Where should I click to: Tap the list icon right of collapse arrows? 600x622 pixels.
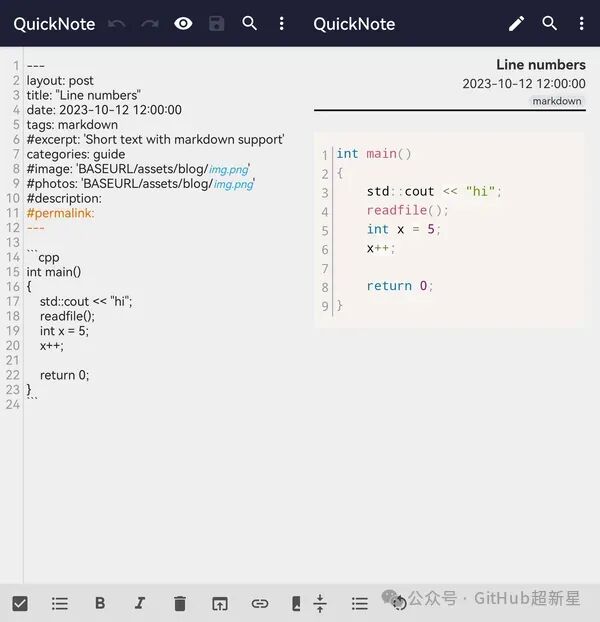click(360, 604)
